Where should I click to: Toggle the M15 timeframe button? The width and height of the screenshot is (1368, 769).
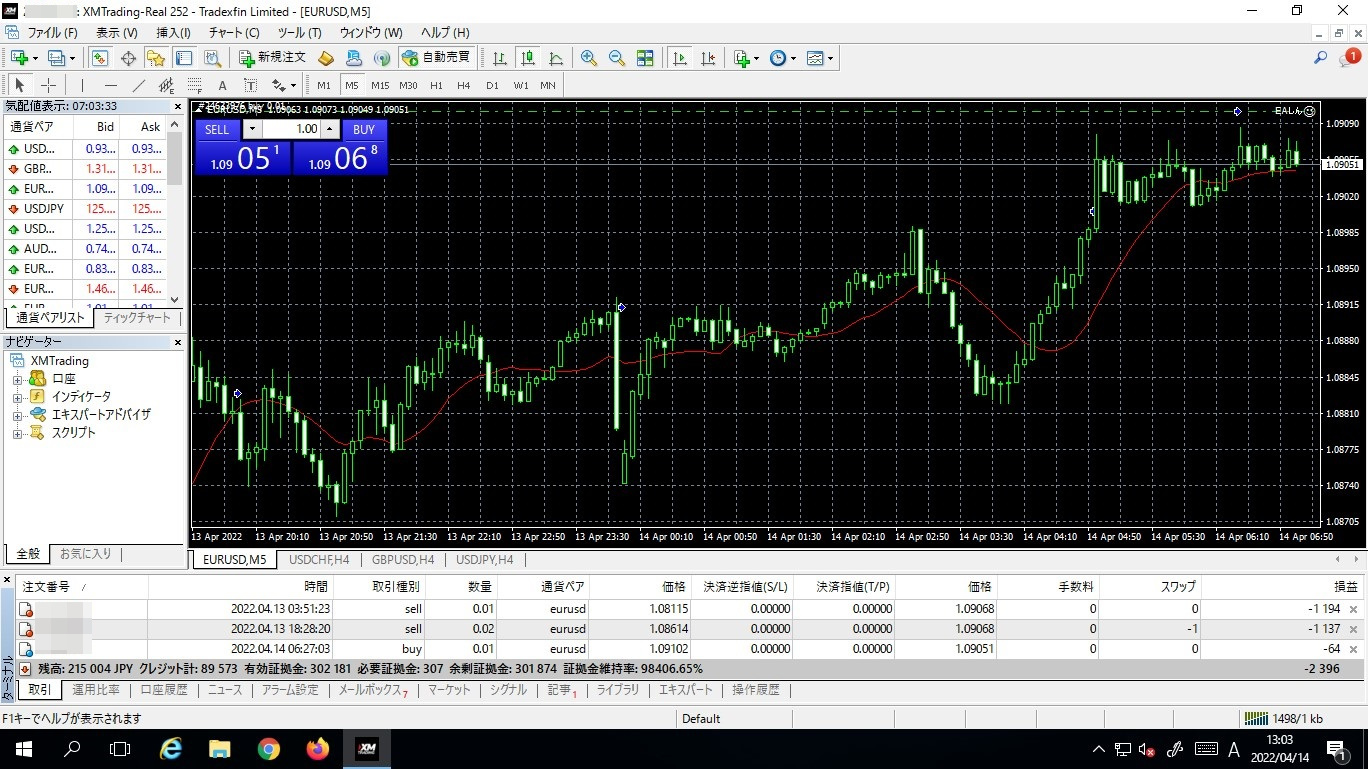coord(380,85)
